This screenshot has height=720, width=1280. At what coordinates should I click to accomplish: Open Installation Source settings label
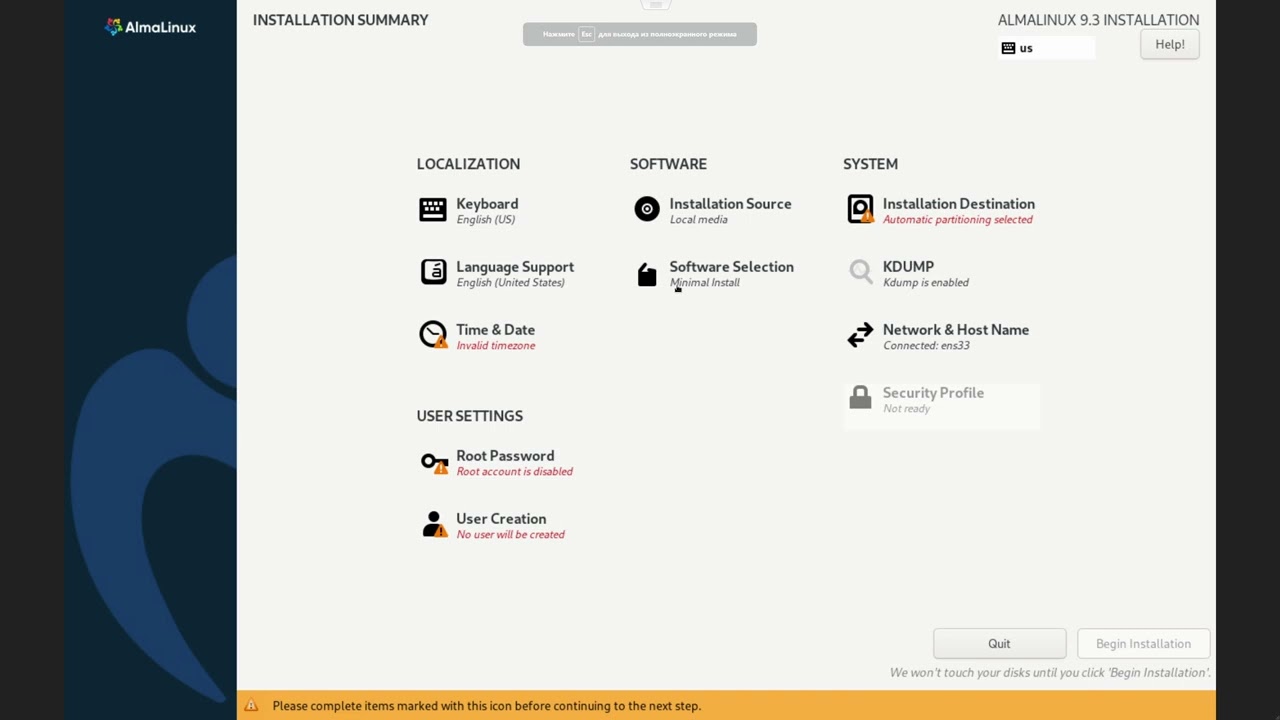click(730, 204)
